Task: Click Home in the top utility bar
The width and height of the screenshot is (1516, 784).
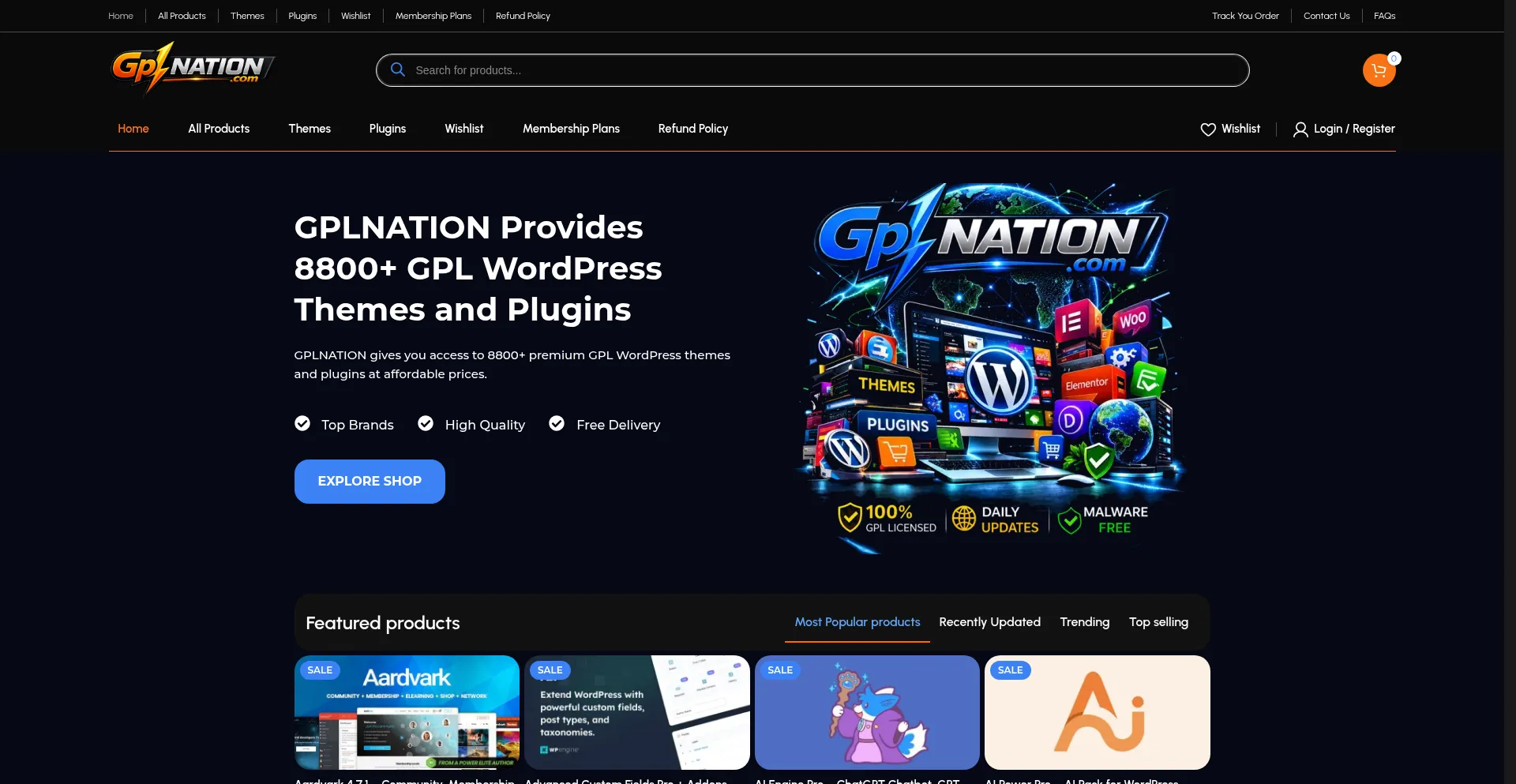Action: [121, 16]
